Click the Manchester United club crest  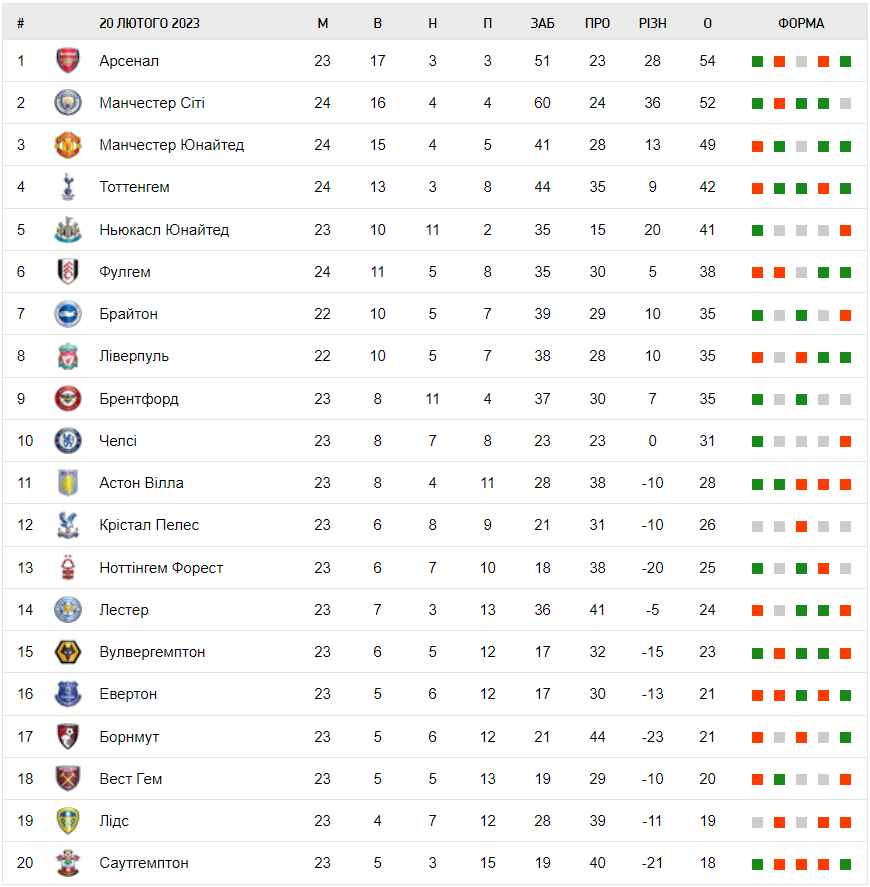(67, 145)
